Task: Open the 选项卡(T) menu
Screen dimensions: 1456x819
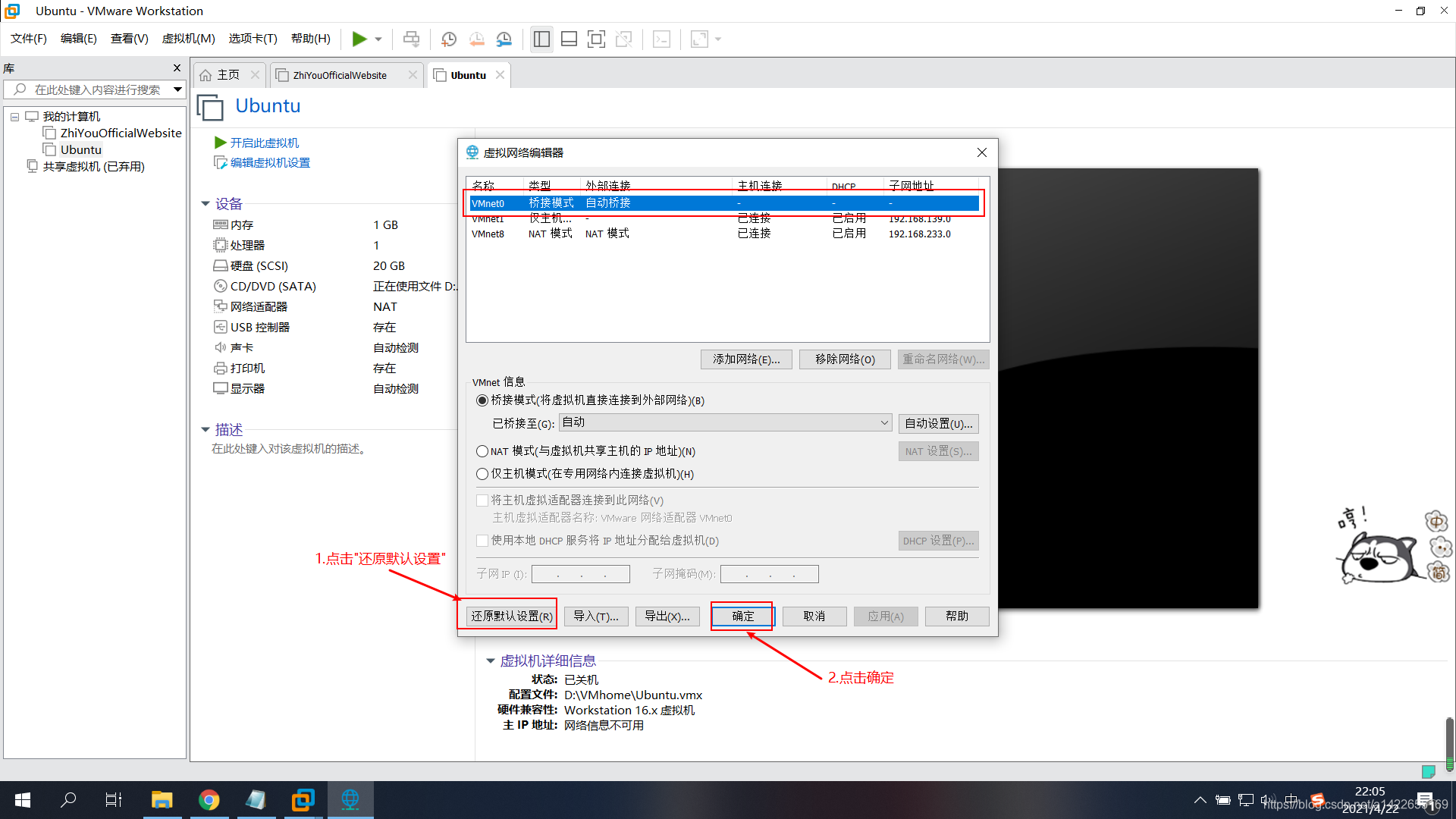Action: coord(253,39)
